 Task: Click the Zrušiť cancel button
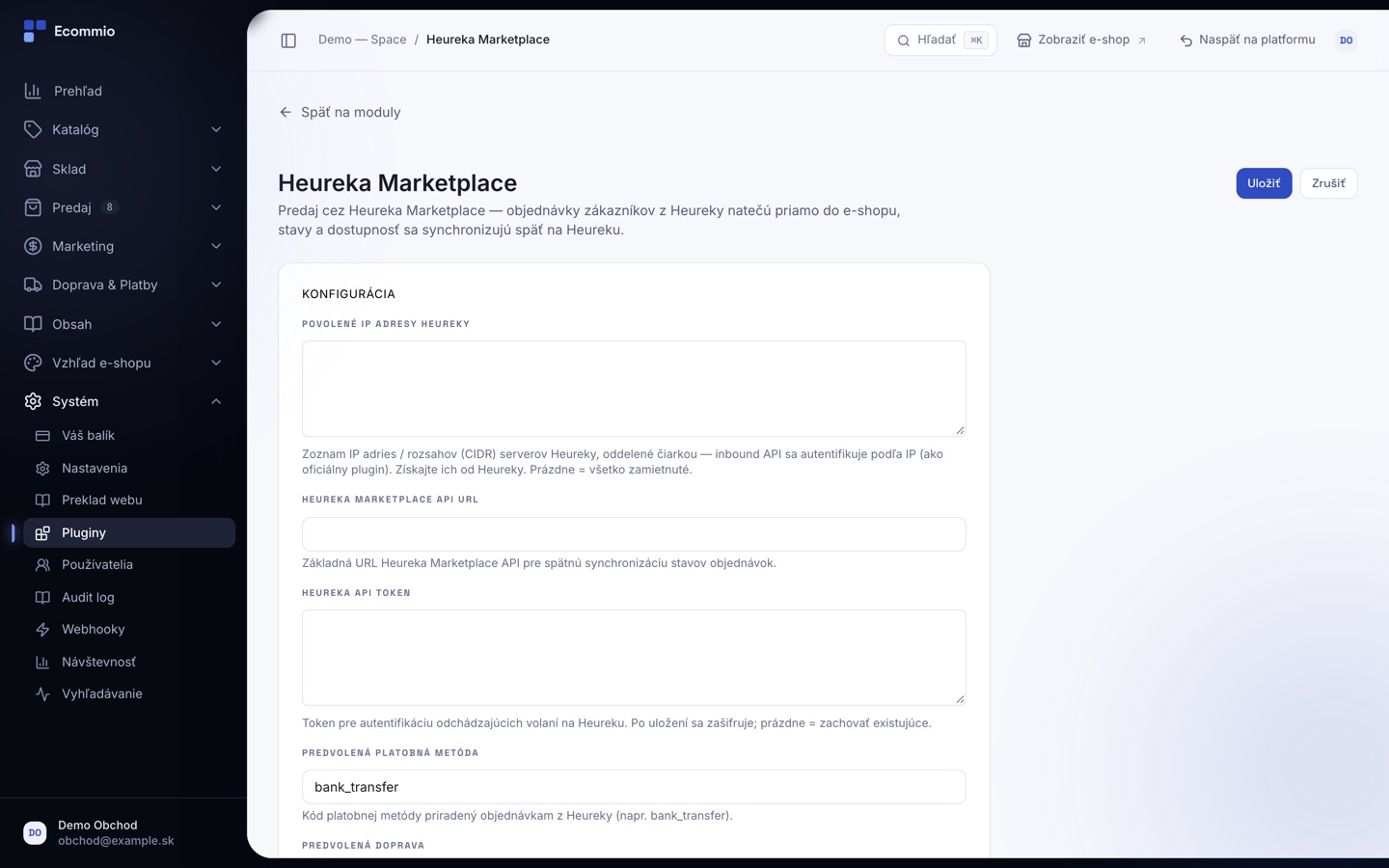[1328, 183]
